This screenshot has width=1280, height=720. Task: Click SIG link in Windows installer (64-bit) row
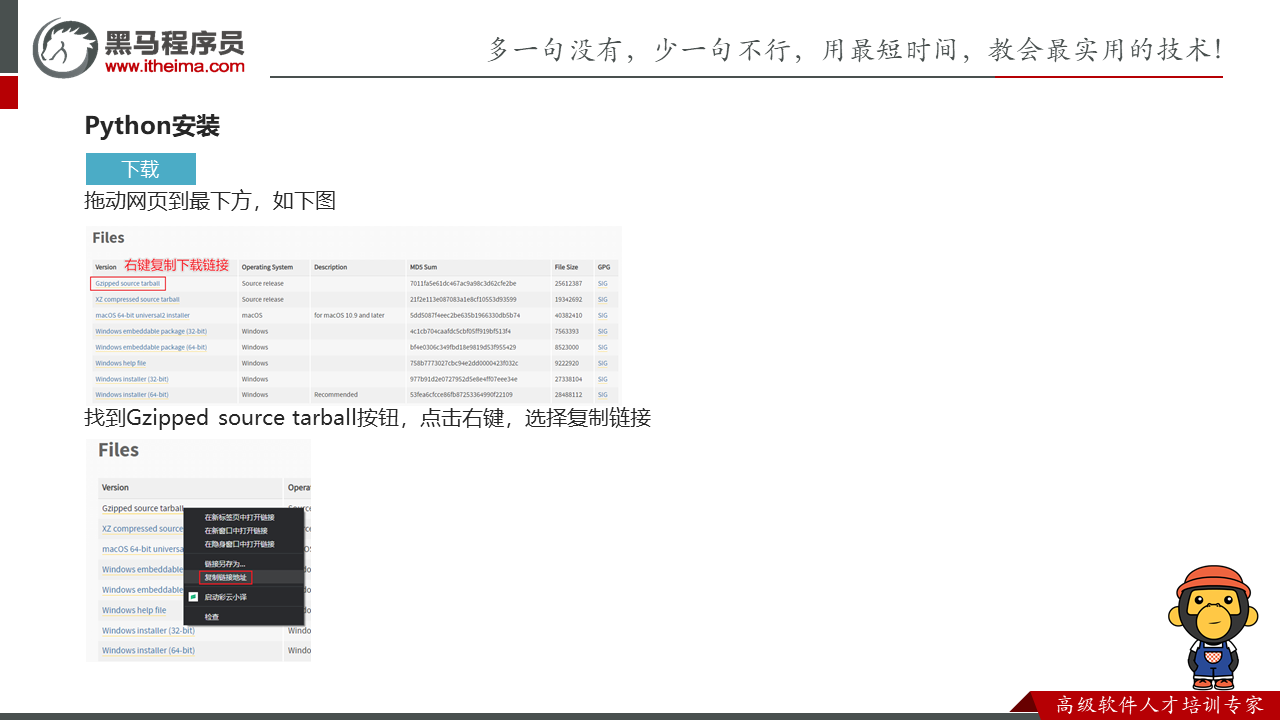coord(602,395)
